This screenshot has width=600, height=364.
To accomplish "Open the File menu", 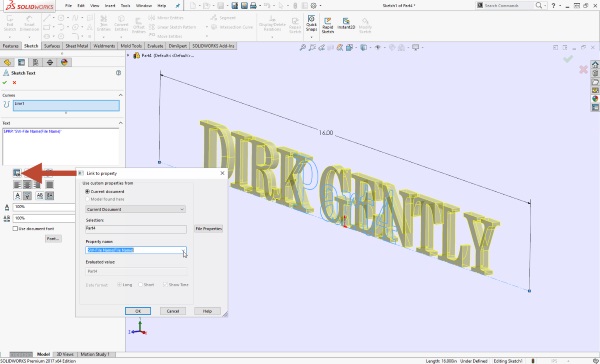I will pyautogui.click(x=68, y=6).
